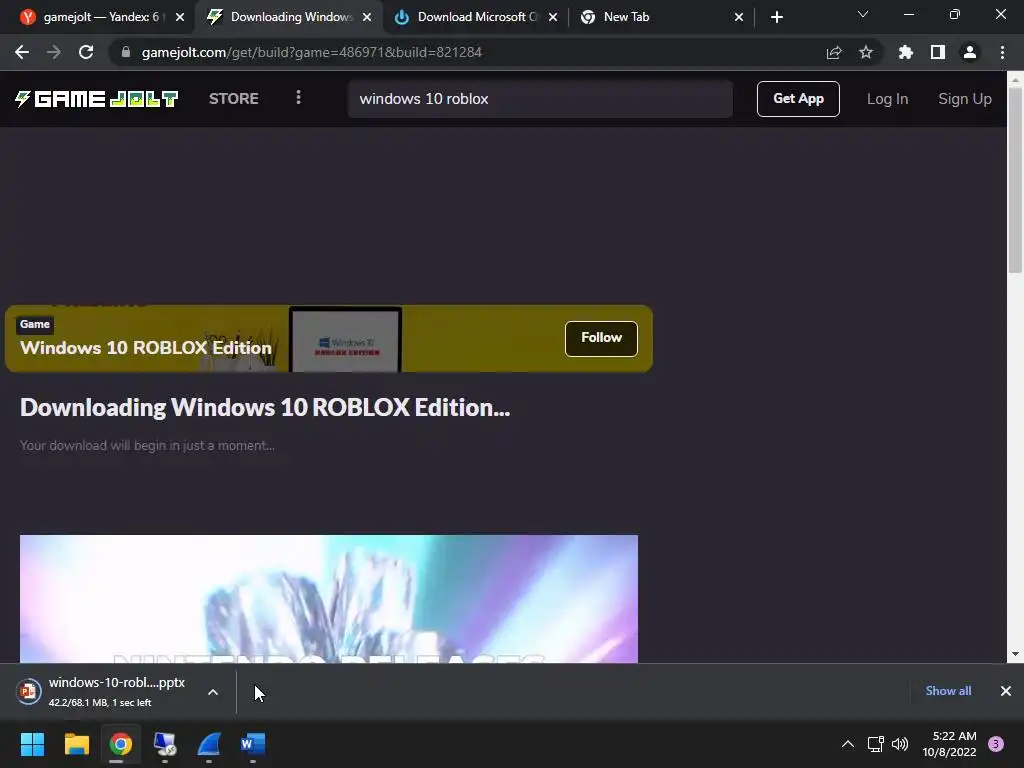The image size is (1024, 768).
Task: Follow Windows 10 ROBLOX Edition game
Action: [x=601, y=338]
